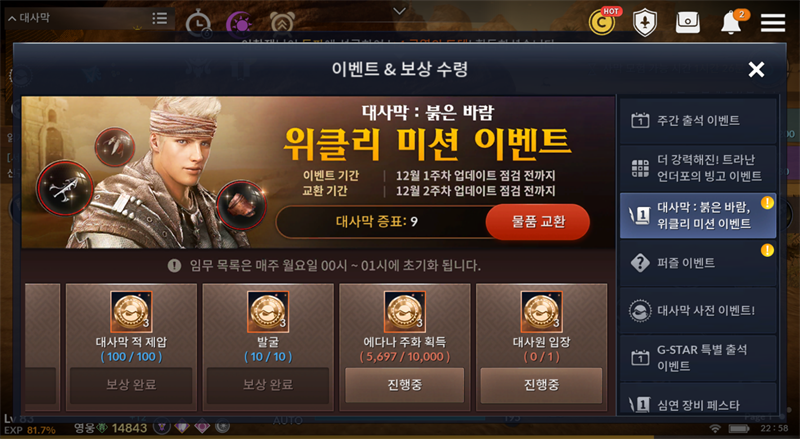This screenshot has height=439, width=800.
Task: Open the 대사막 사전 이벤트! entry
Action: pos(697,310)
